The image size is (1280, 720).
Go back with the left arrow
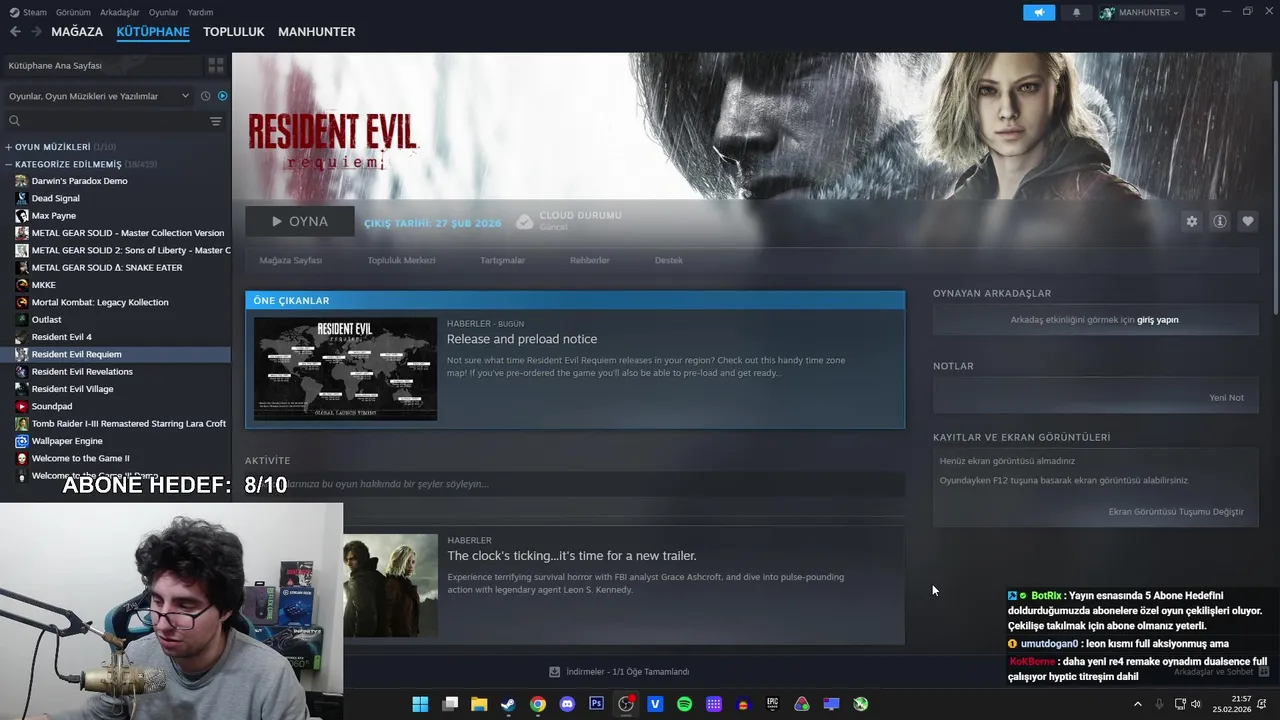pos(15,32)
